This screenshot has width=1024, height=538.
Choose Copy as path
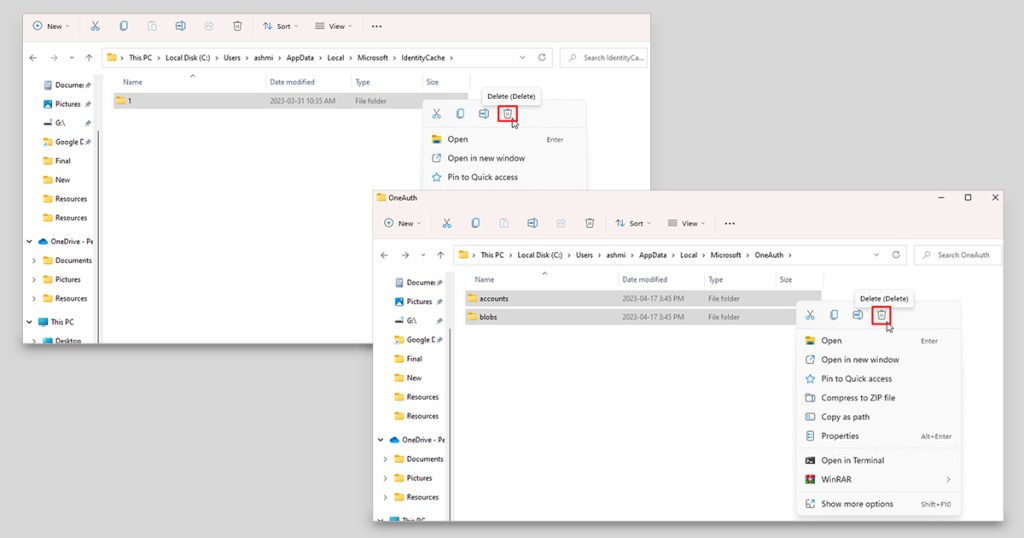point(878,417)
